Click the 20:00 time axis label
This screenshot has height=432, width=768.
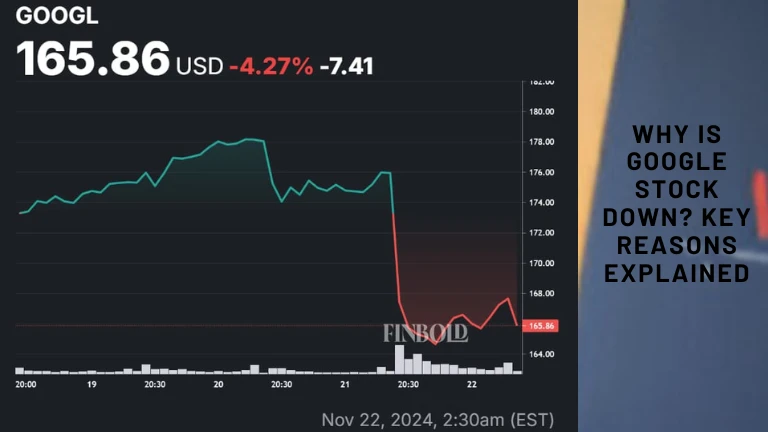[26, 384]
